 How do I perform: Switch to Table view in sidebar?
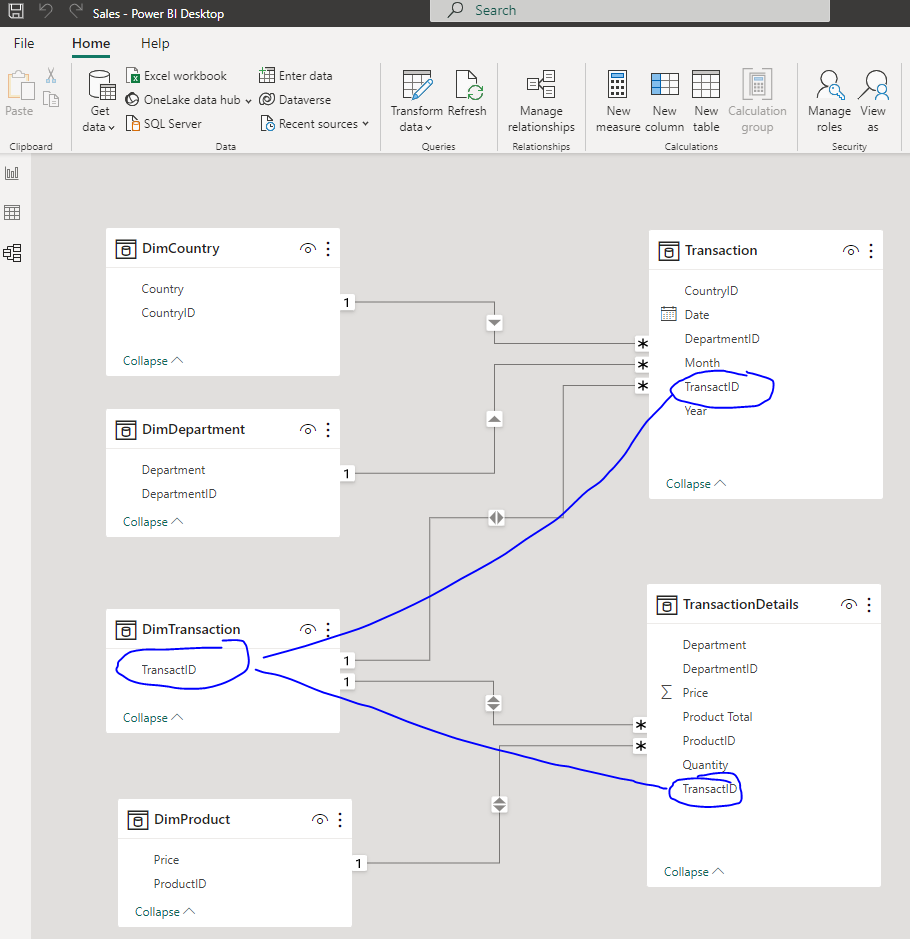12,213
